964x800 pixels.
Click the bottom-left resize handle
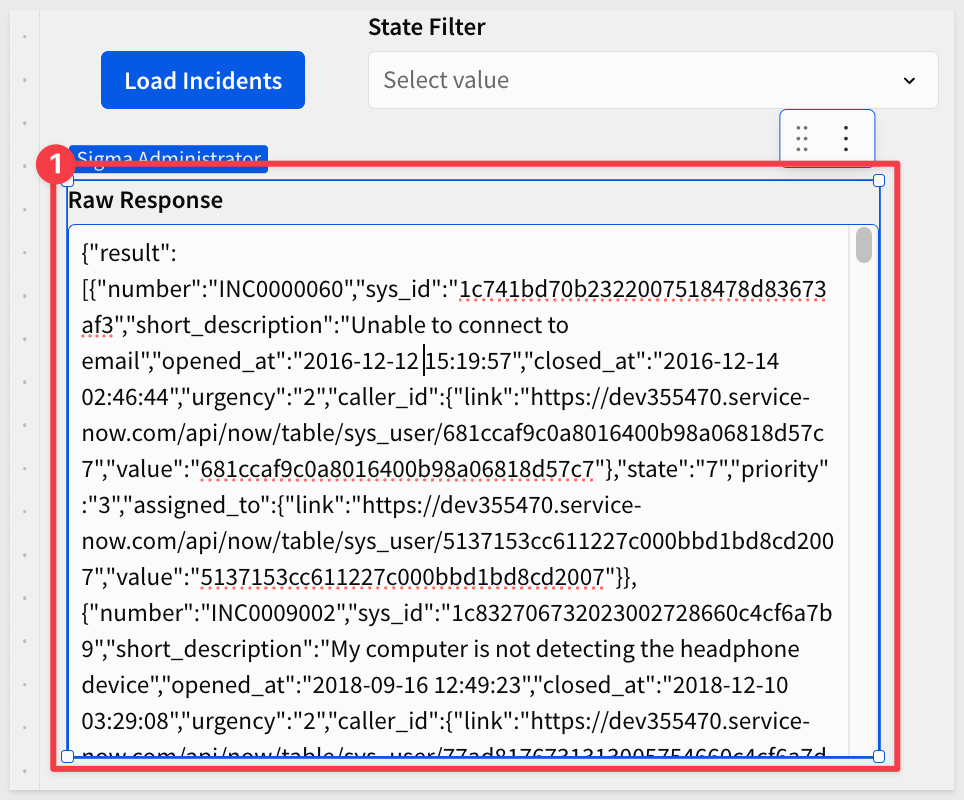click(x=68, y=756)
